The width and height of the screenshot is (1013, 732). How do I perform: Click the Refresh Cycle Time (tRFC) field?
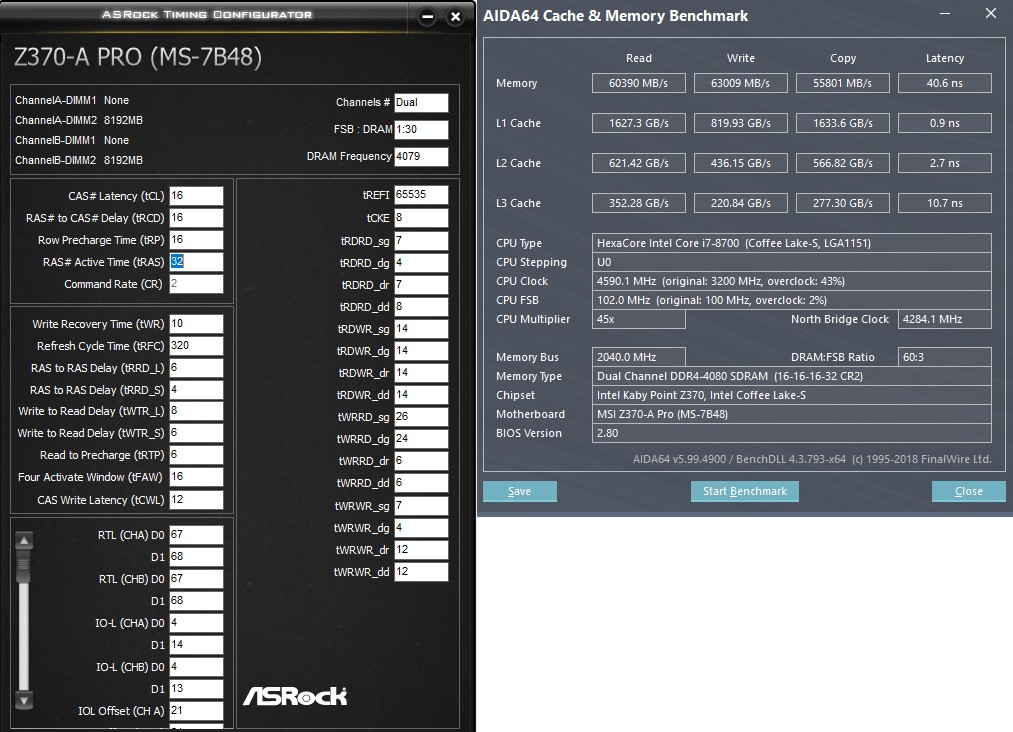(196, 346)
